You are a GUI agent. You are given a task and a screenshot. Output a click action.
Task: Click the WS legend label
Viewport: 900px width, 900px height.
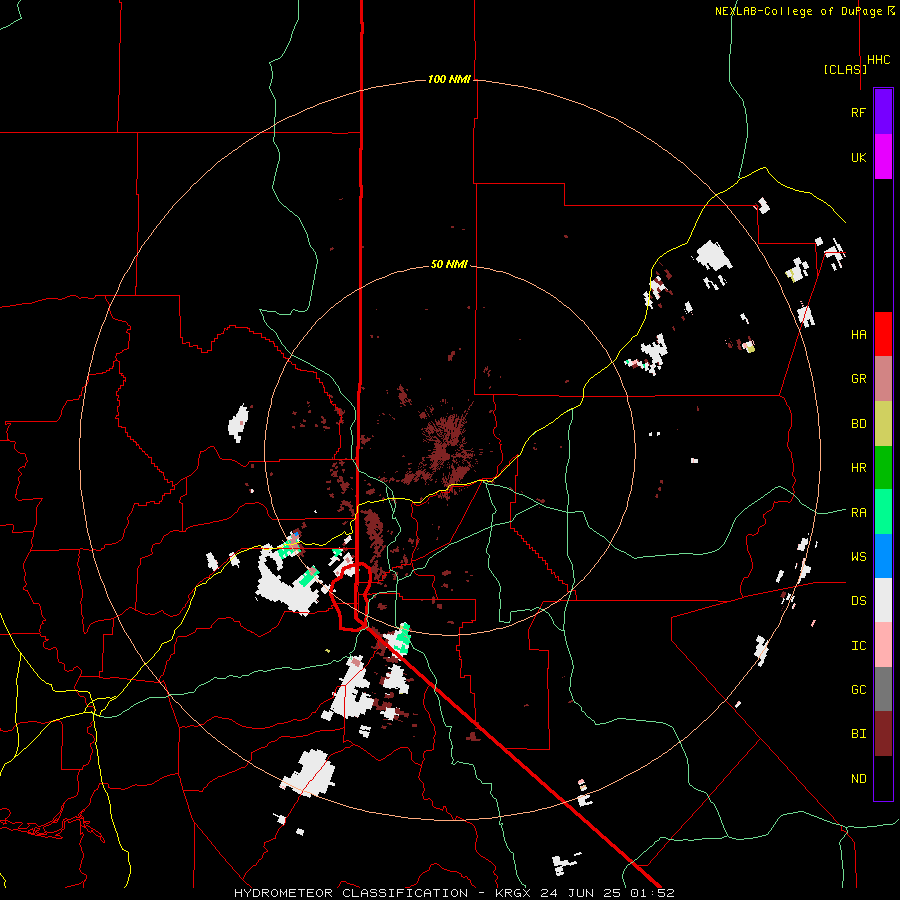point(858,556)
